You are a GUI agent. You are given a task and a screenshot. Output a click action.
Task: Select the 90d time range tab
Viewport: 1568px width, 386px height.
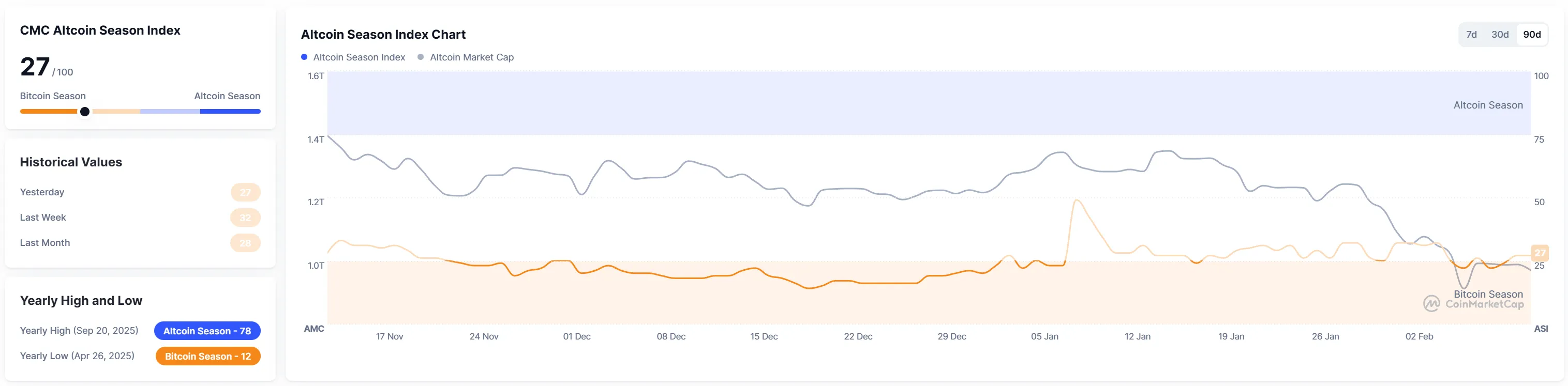pos(1531,35)
